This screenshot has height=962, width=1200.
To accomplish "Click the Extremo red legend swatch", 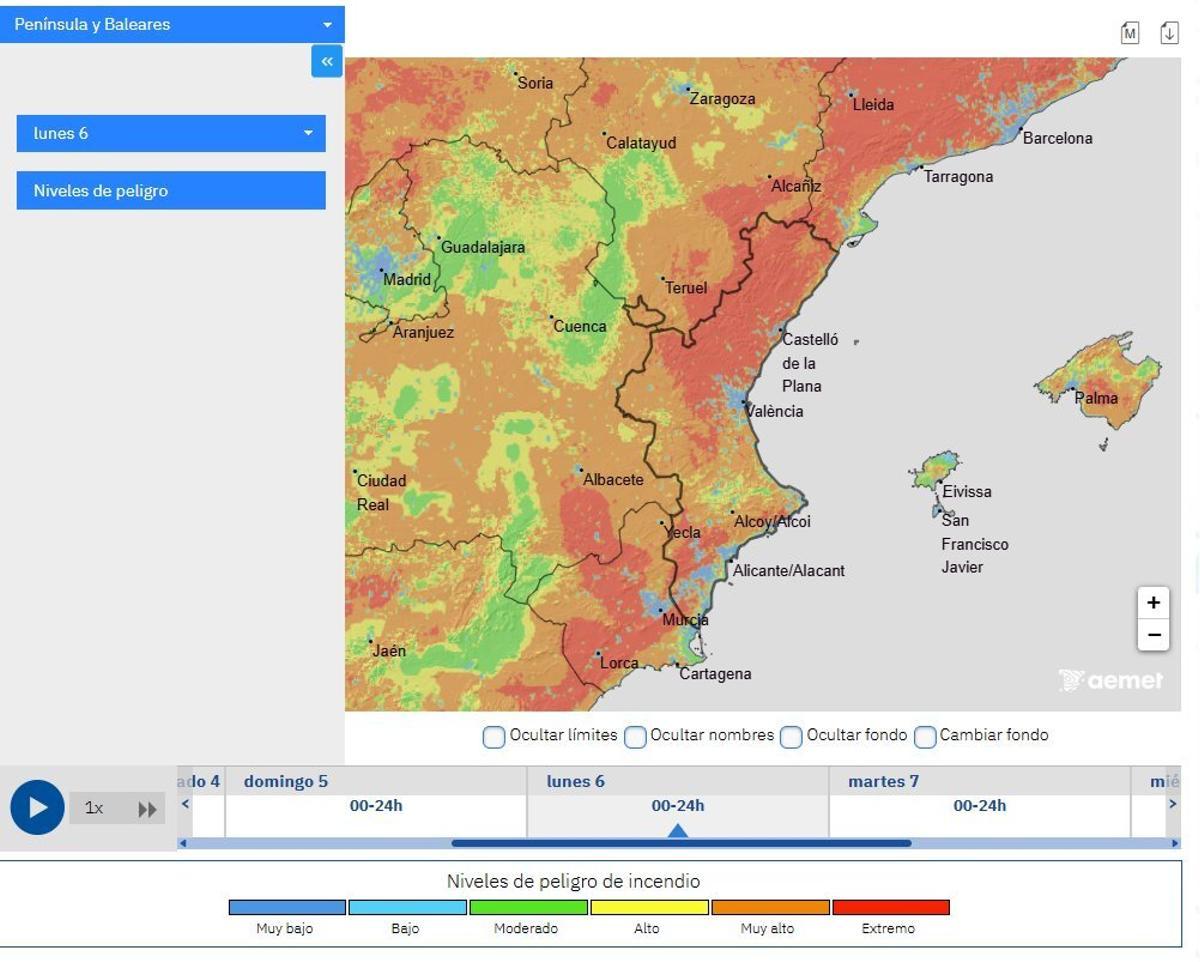I will pos(891,907).
